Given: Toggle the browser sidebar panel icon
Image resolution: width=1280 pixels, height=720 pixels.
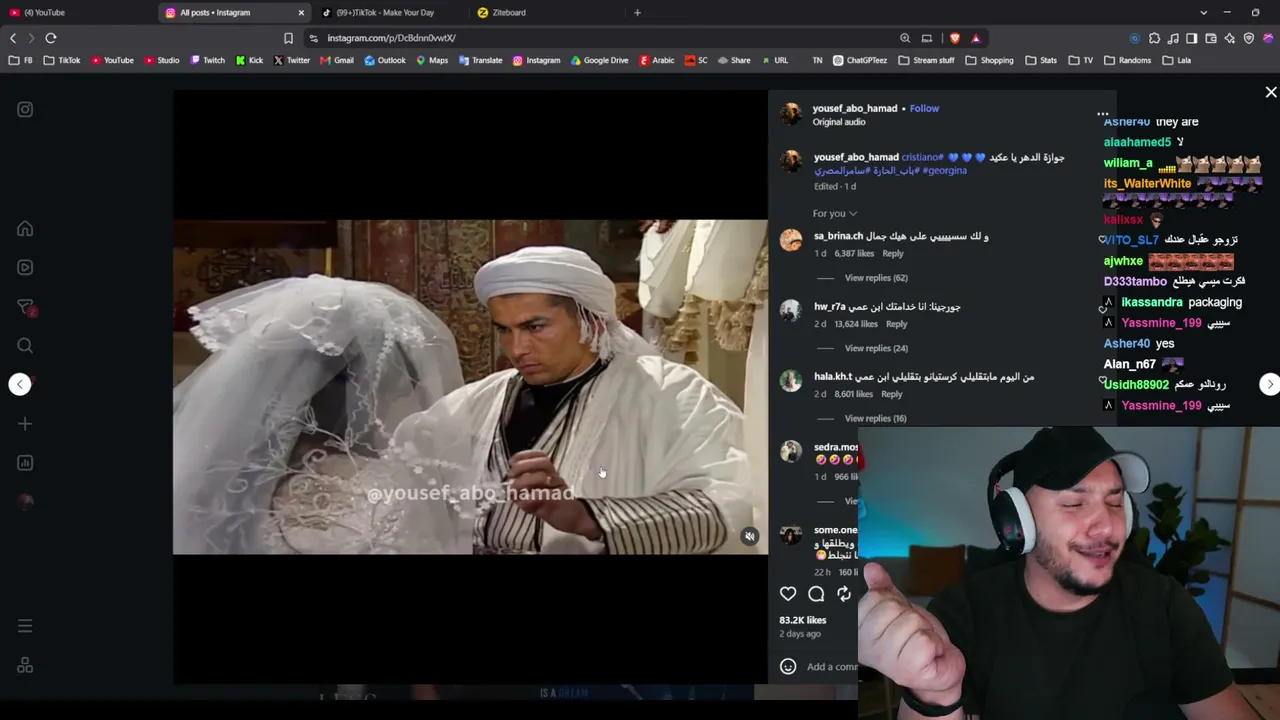Looking at the screenshot, I should tap(1191, 38).
